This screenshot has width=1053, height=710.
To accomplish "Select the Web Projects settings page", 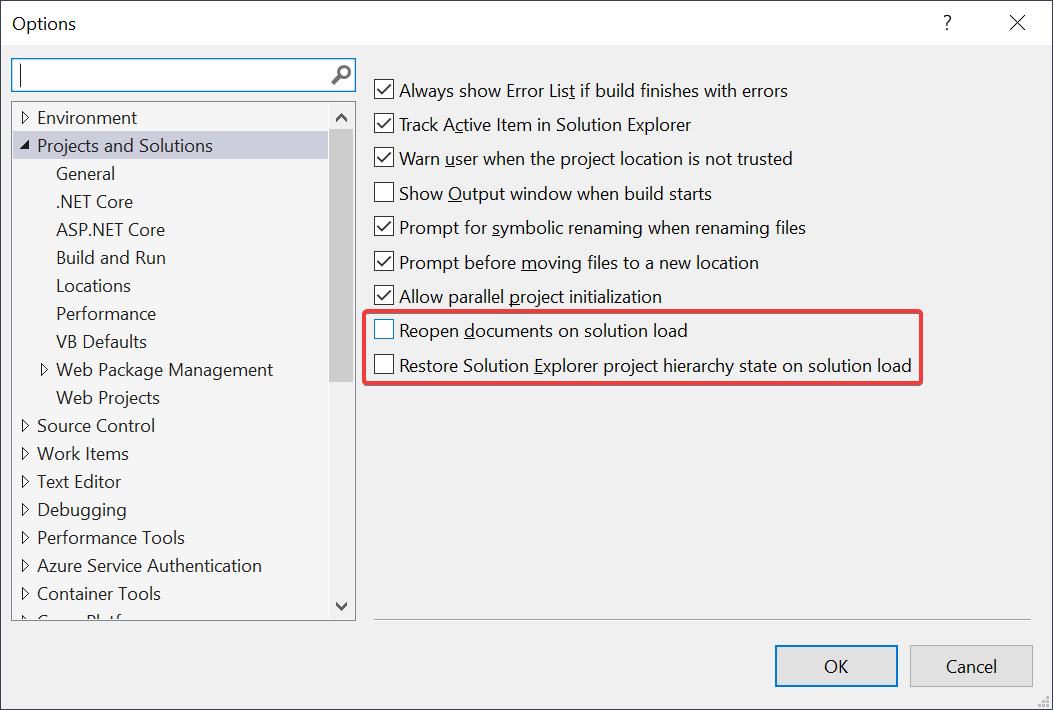I will (107, 397).
